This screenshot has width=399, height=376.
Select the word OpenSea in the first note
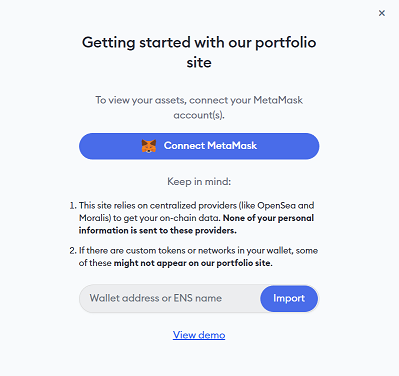click(x=276, y=205)
